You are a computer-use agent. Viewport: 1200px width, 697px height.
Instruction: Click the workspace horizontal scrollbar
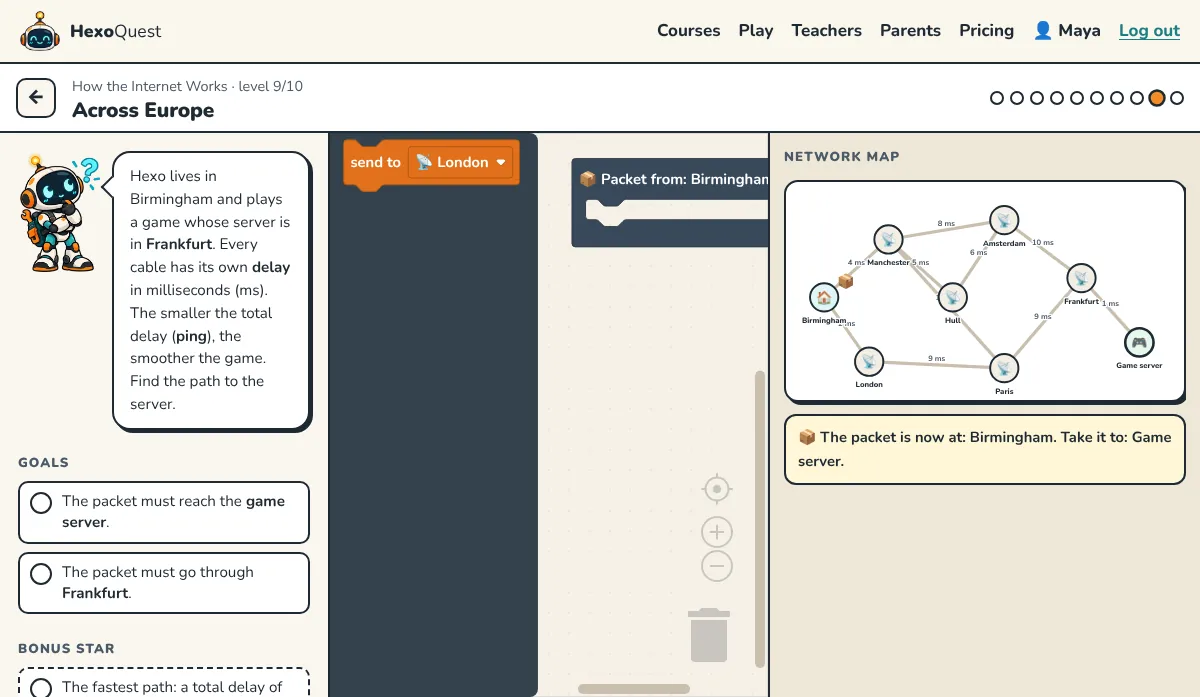coord(634,688)
